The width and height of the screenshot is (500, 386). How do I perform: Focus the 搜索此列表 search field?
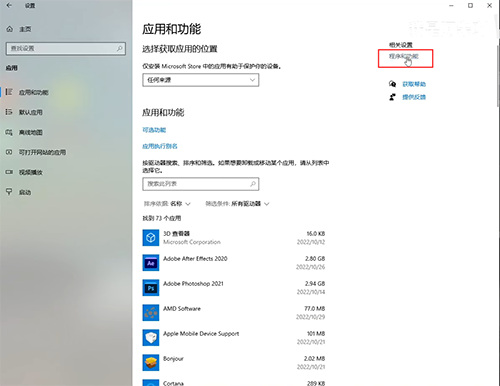click(x=201, y=184)
